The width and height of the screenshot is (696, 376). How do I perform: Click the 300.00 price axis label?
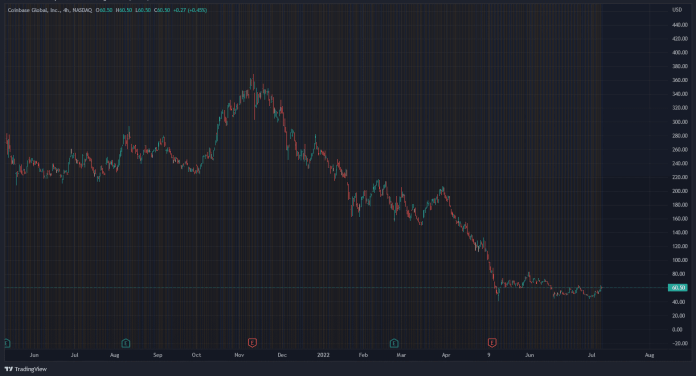coord(680,122)
